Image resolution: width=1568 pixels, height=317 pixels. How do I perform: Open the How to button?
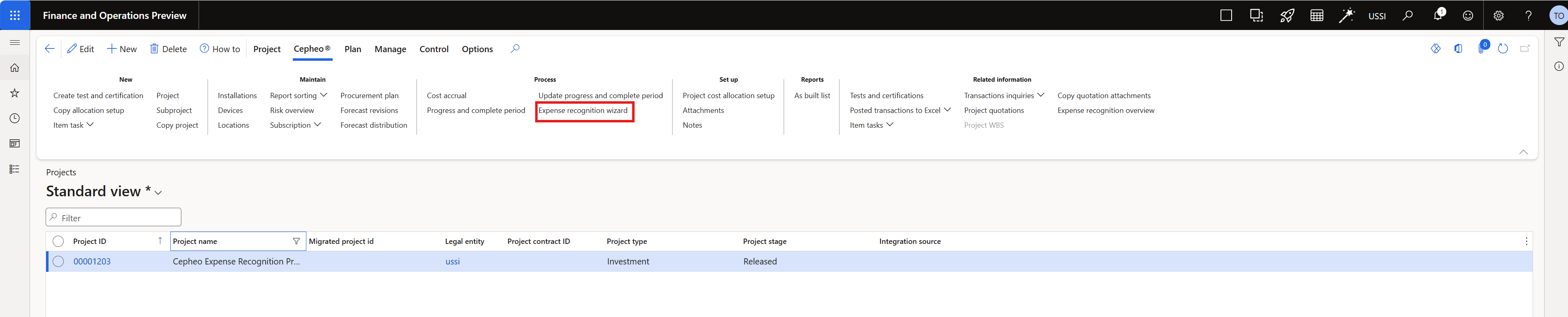(x=220, y=49)
